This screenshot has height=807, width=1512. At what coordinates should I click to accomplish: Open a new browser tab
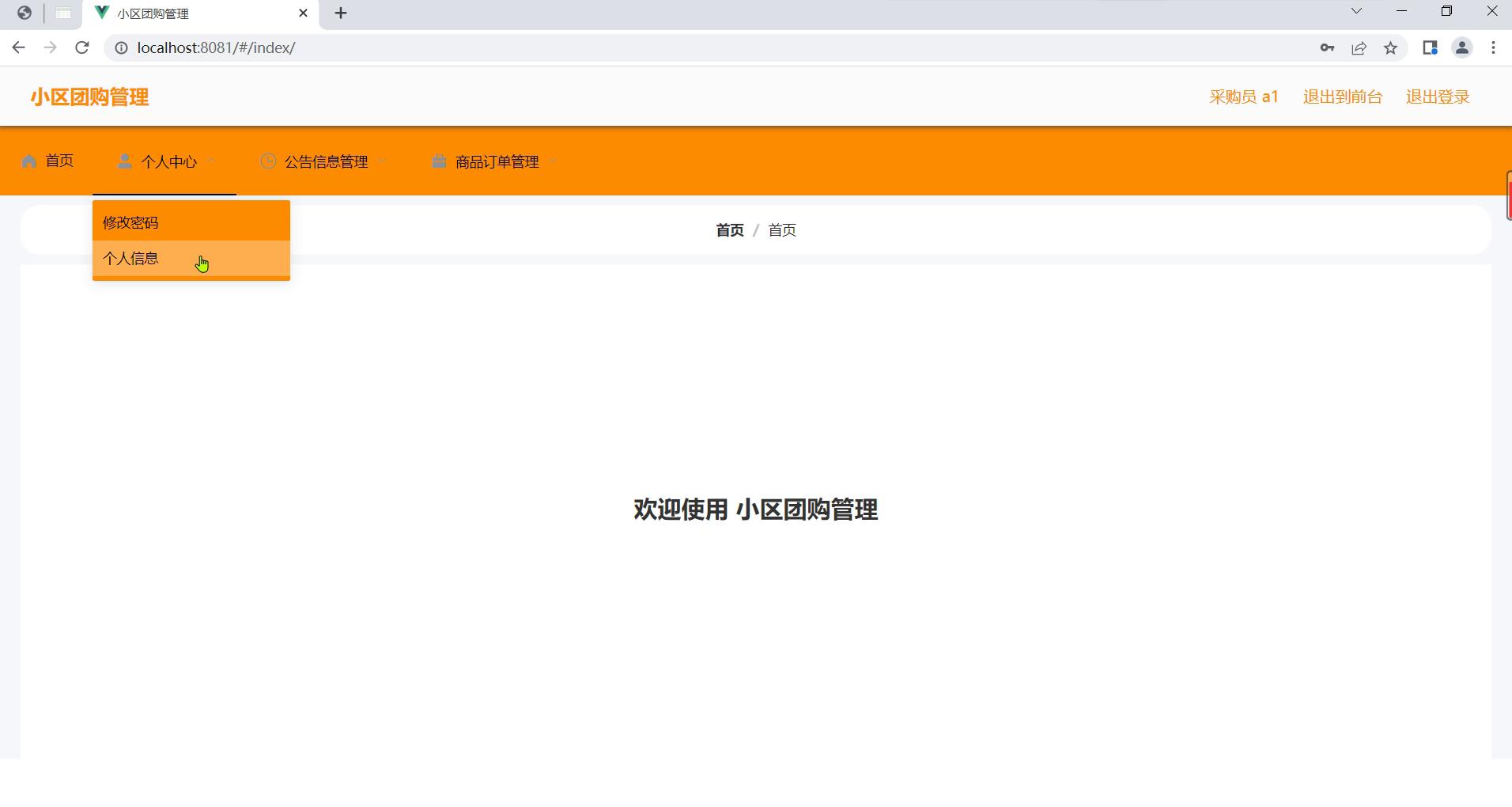click(x=341, y=13)
